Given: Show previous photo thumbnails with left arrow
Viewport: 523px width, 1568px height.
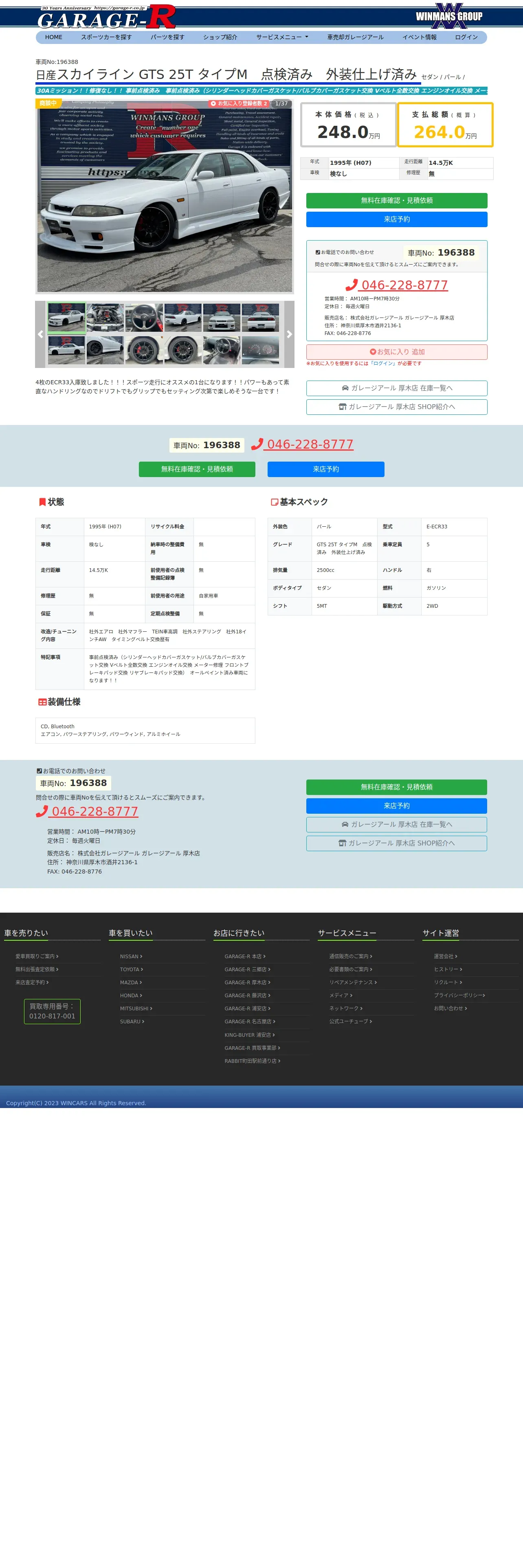Looking at the screenshot, I should tap(40, 334).
